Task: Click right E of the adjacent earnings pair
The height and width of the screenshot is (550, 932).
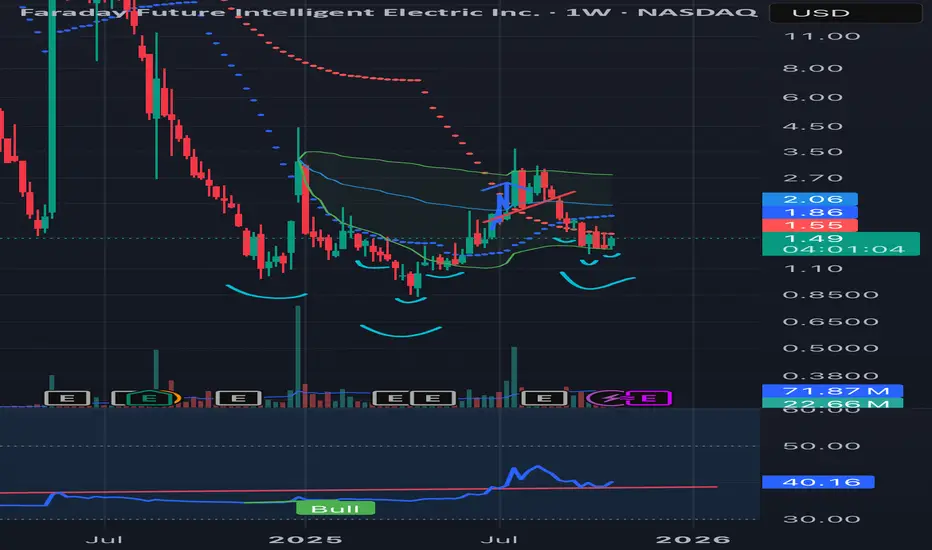Action: [433, 398]
